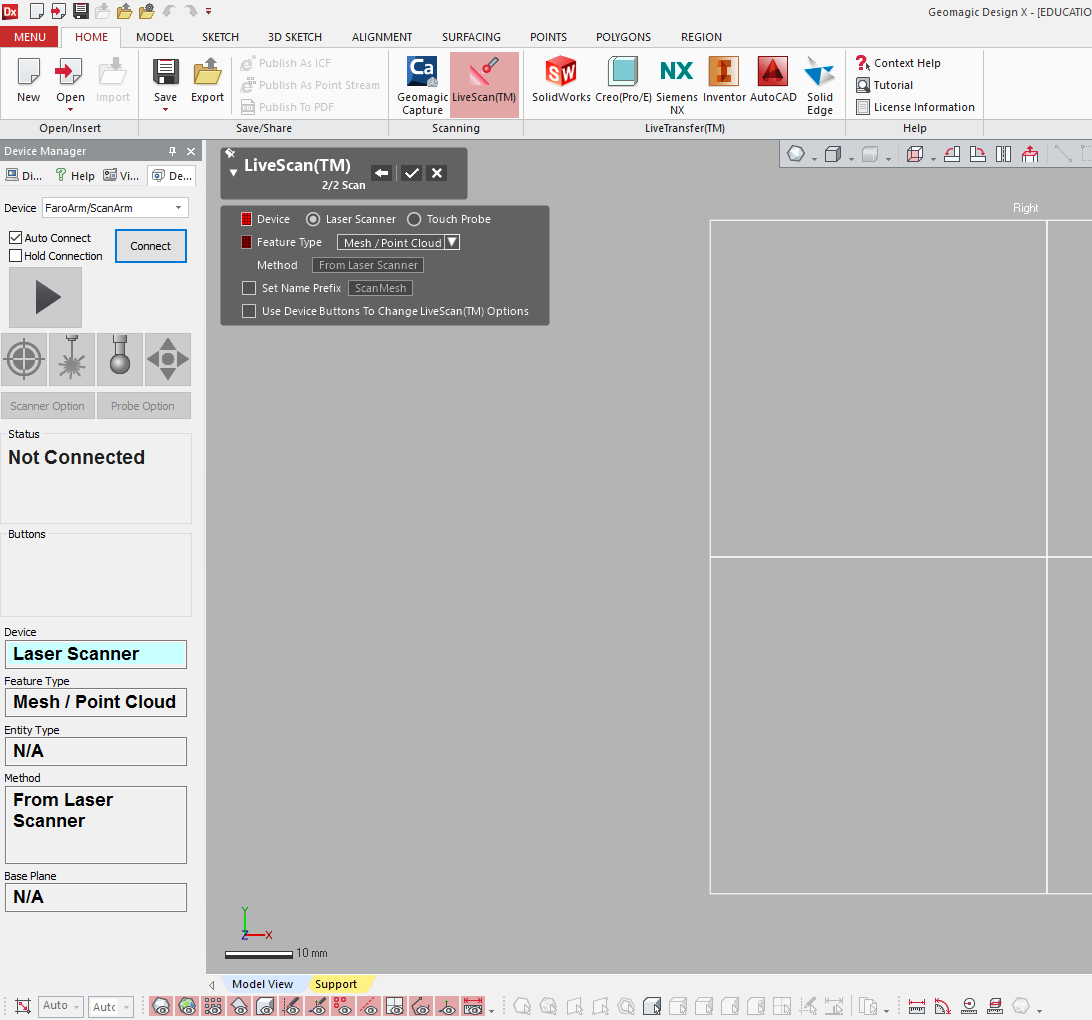Click the zoom fit icon at bottom left

point(23,1006)
